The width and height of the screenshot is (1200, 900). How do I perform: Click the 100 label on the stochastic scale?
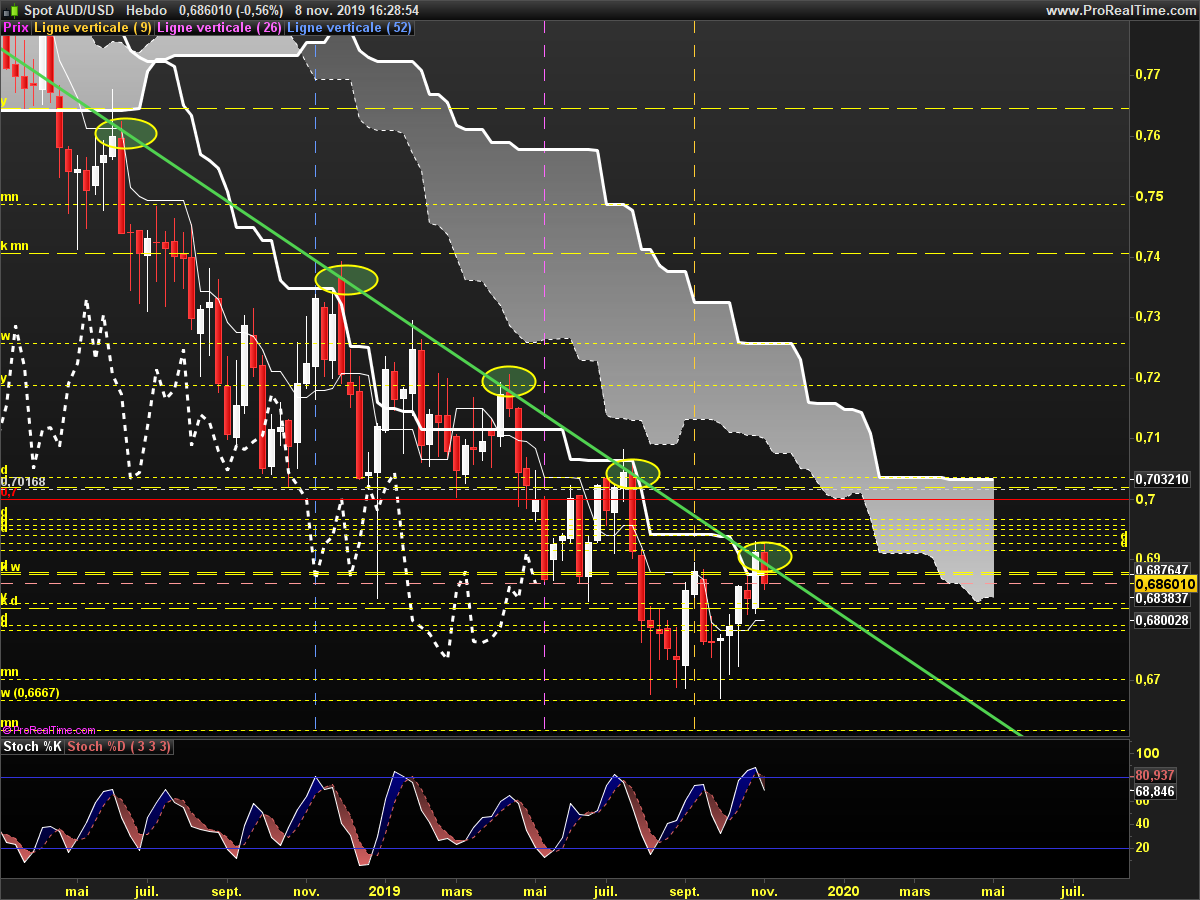pos(1148,753)
